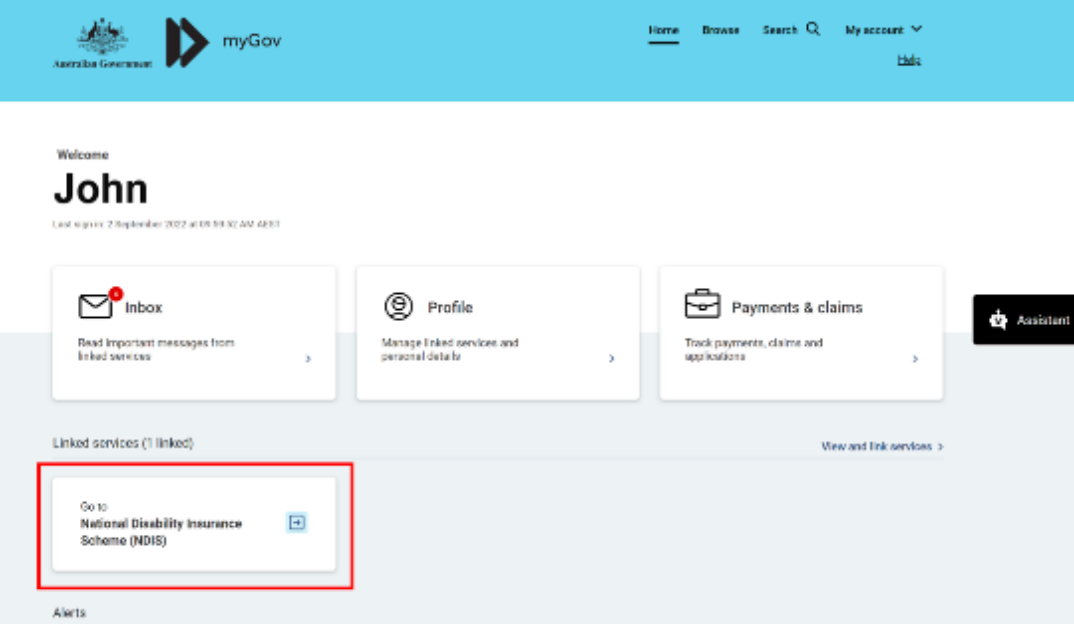
Task: Follow the View and link services link
Action: [x=884, y=447]
